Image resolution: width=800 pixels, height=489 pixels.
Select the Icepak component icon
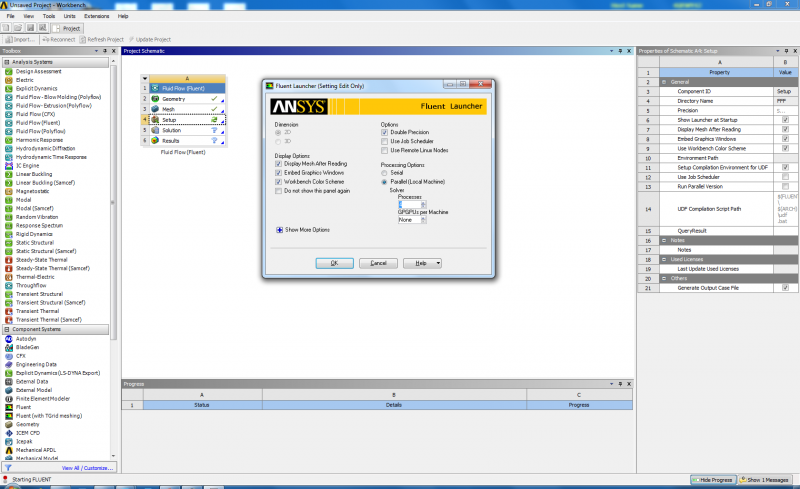pyautogui.click(x=9, y=442)
